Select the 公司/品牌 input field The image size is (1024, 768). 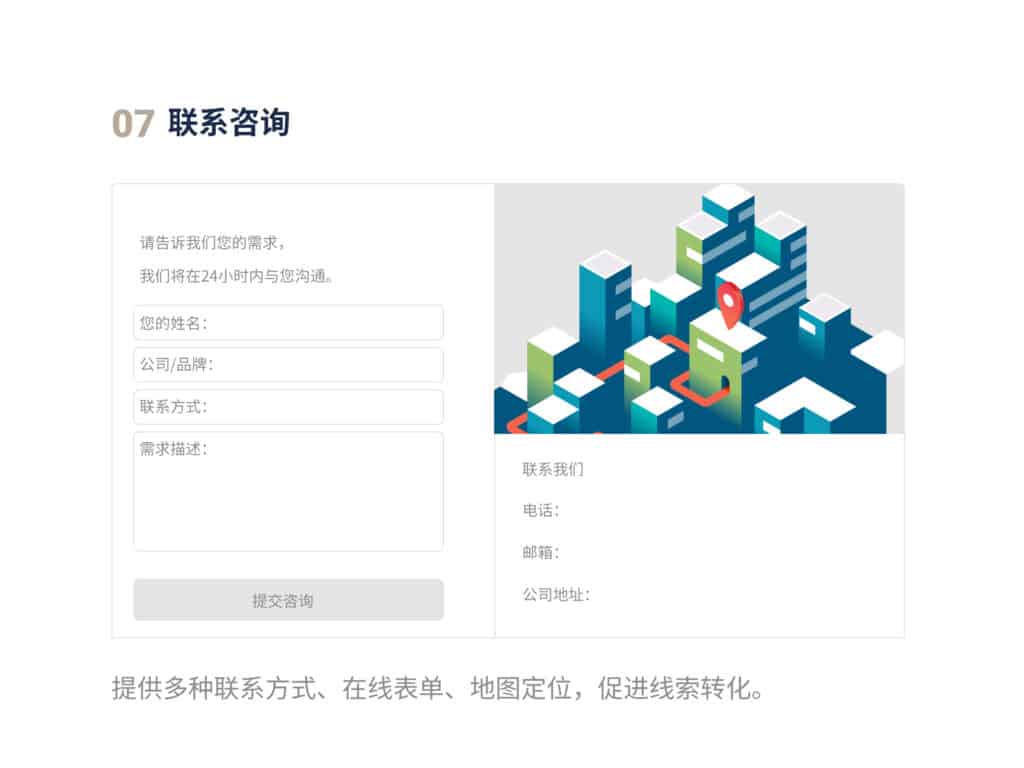click(x=288, y=364)
